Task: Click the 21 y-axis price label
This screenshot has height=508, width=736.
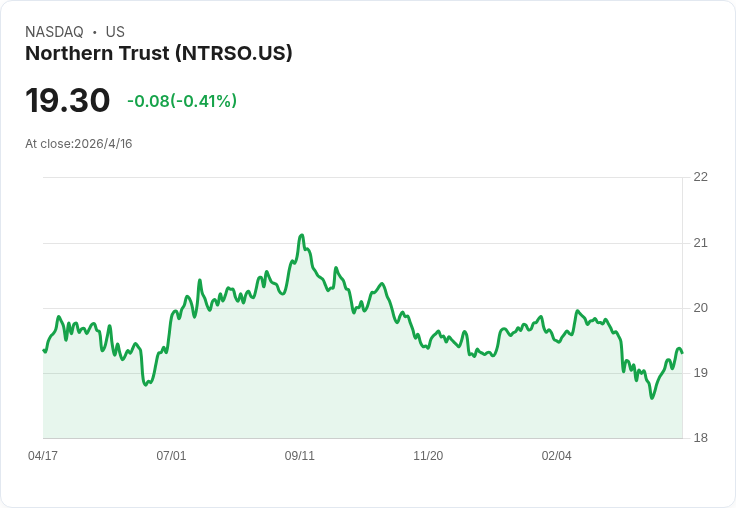Action: [700, 243]
